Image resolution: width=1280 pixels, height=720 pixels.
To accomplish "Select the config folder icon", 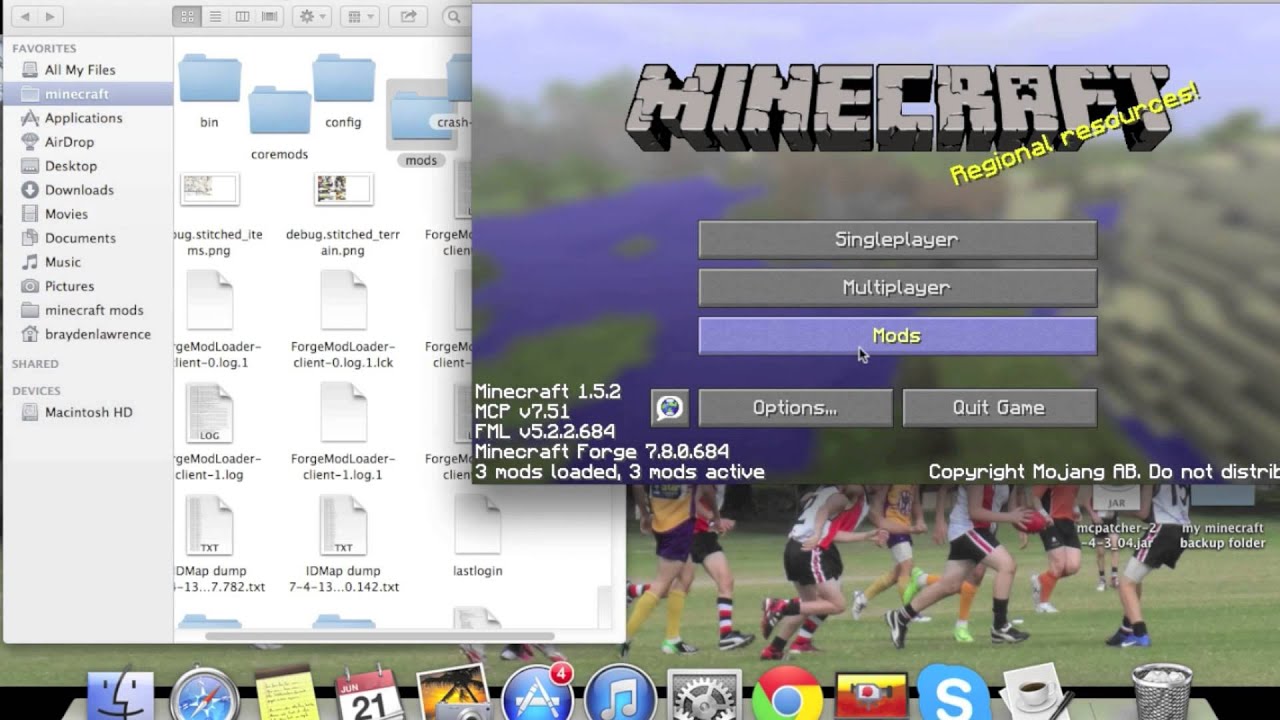I will [x=343, y=79].
